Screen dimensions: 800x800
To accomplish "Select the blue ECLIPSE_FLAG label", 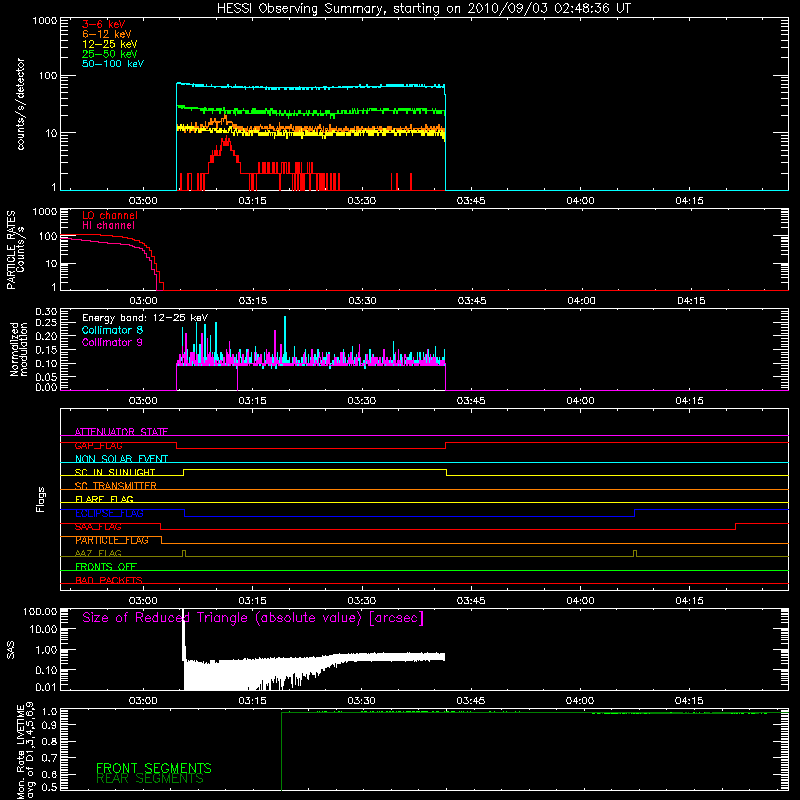I will tap(109, 513).
